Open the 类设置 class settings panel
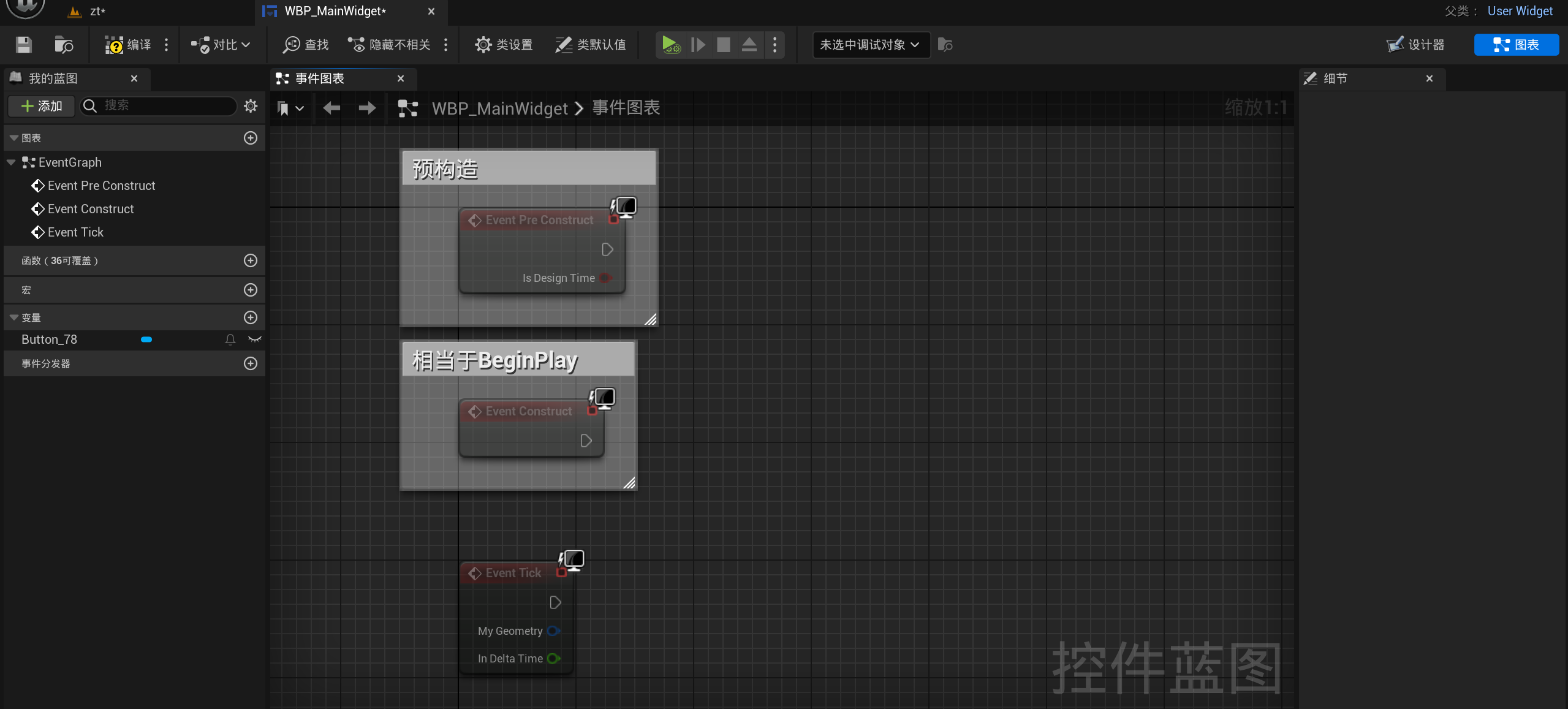The width and height of the screenshot is (1568, 709). [x=502, y=44]
